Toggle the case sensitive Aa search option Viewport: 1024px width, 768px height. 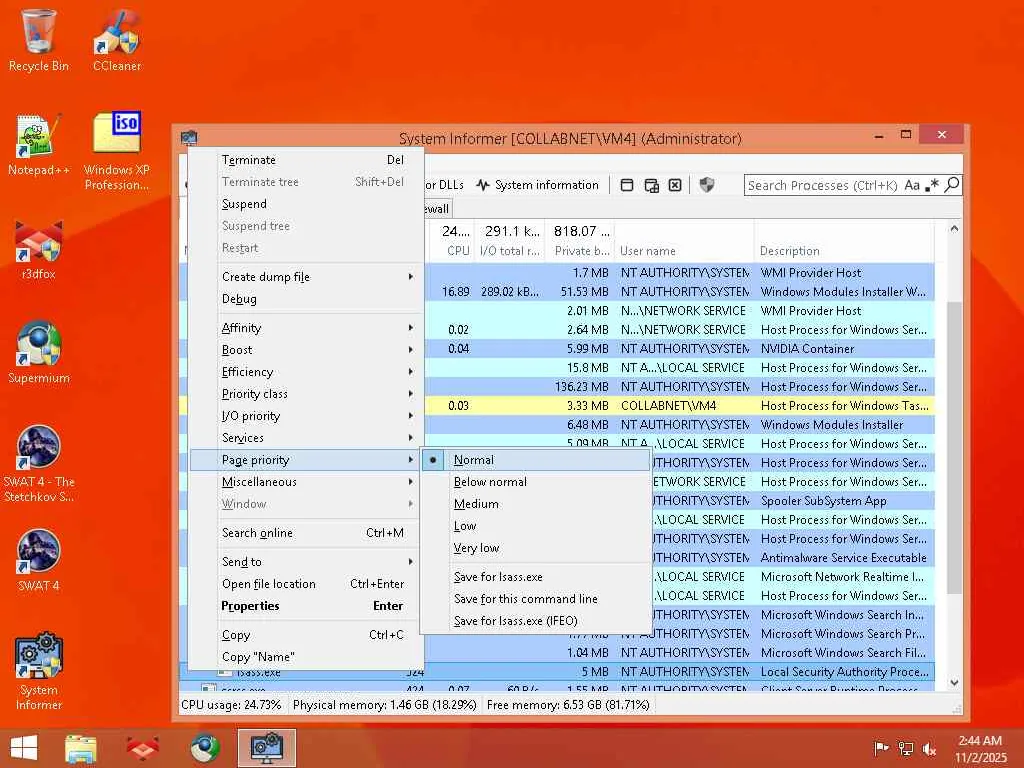[912, 185]
